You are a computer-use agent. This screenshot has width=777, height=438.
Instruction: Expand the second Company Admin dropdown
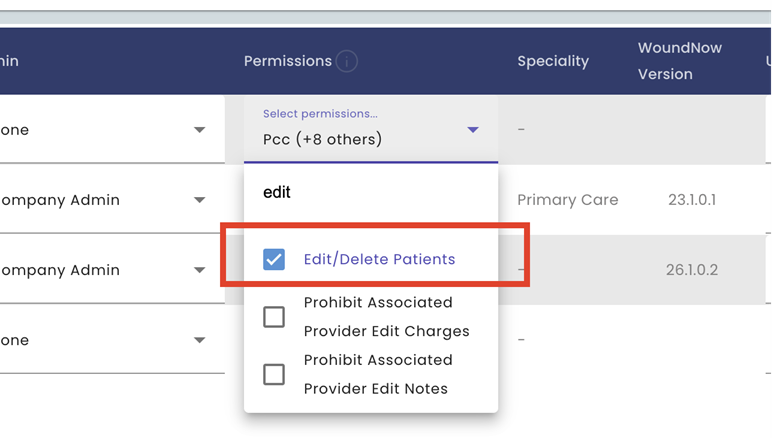pos(199,270)
